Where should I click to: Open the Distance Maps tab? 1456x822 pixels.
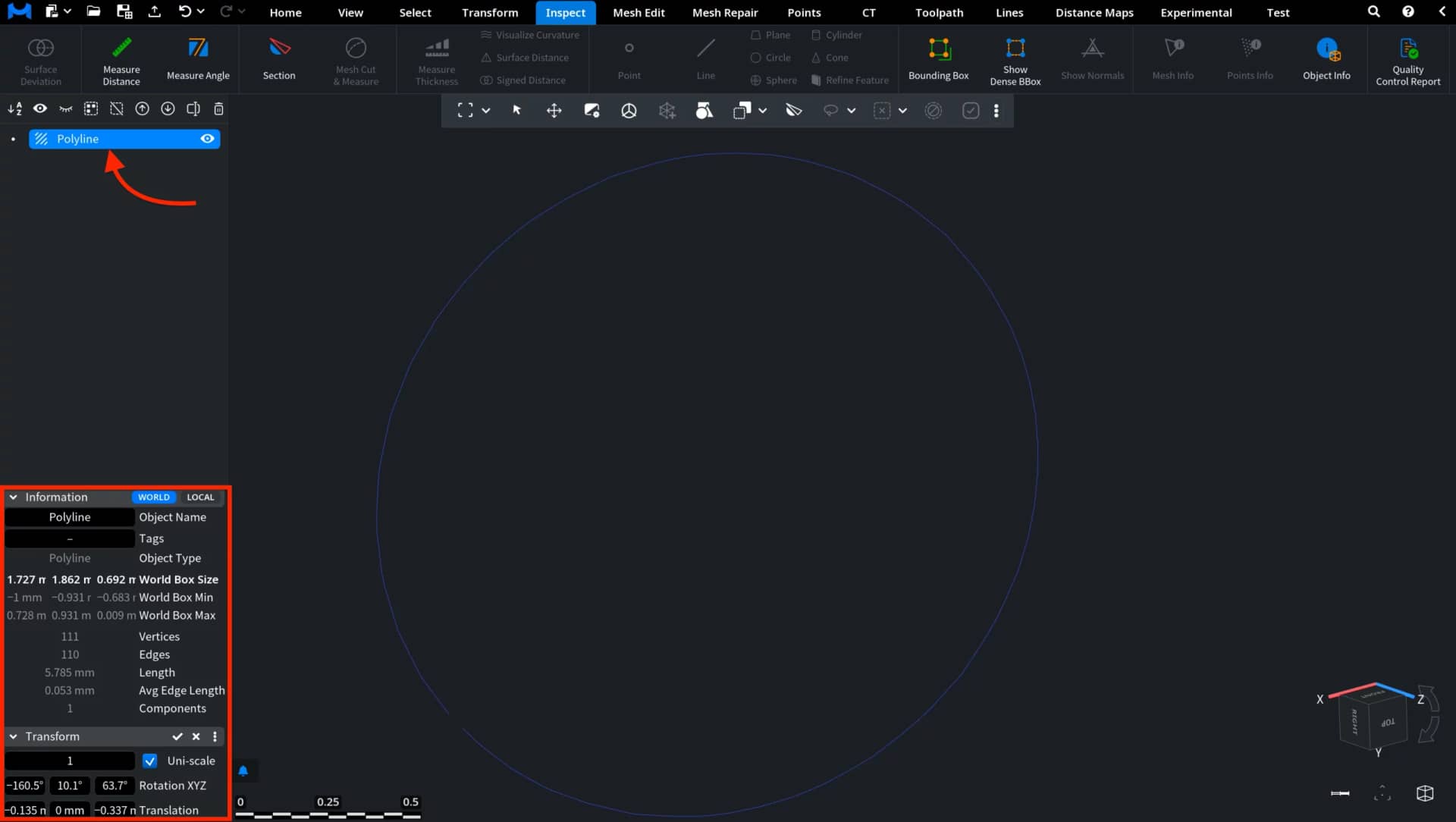pos(1094,12)
